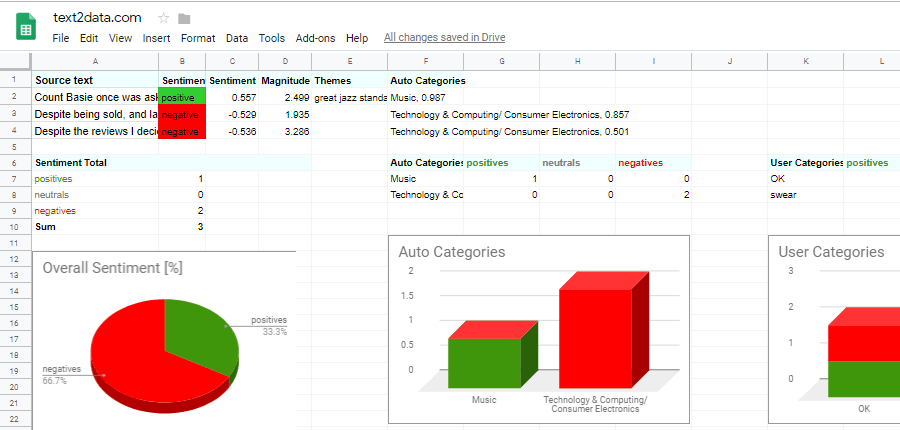Select the Music, 0.987 cell
Viewport: 900px width, 430px height.
pos(425,98)
